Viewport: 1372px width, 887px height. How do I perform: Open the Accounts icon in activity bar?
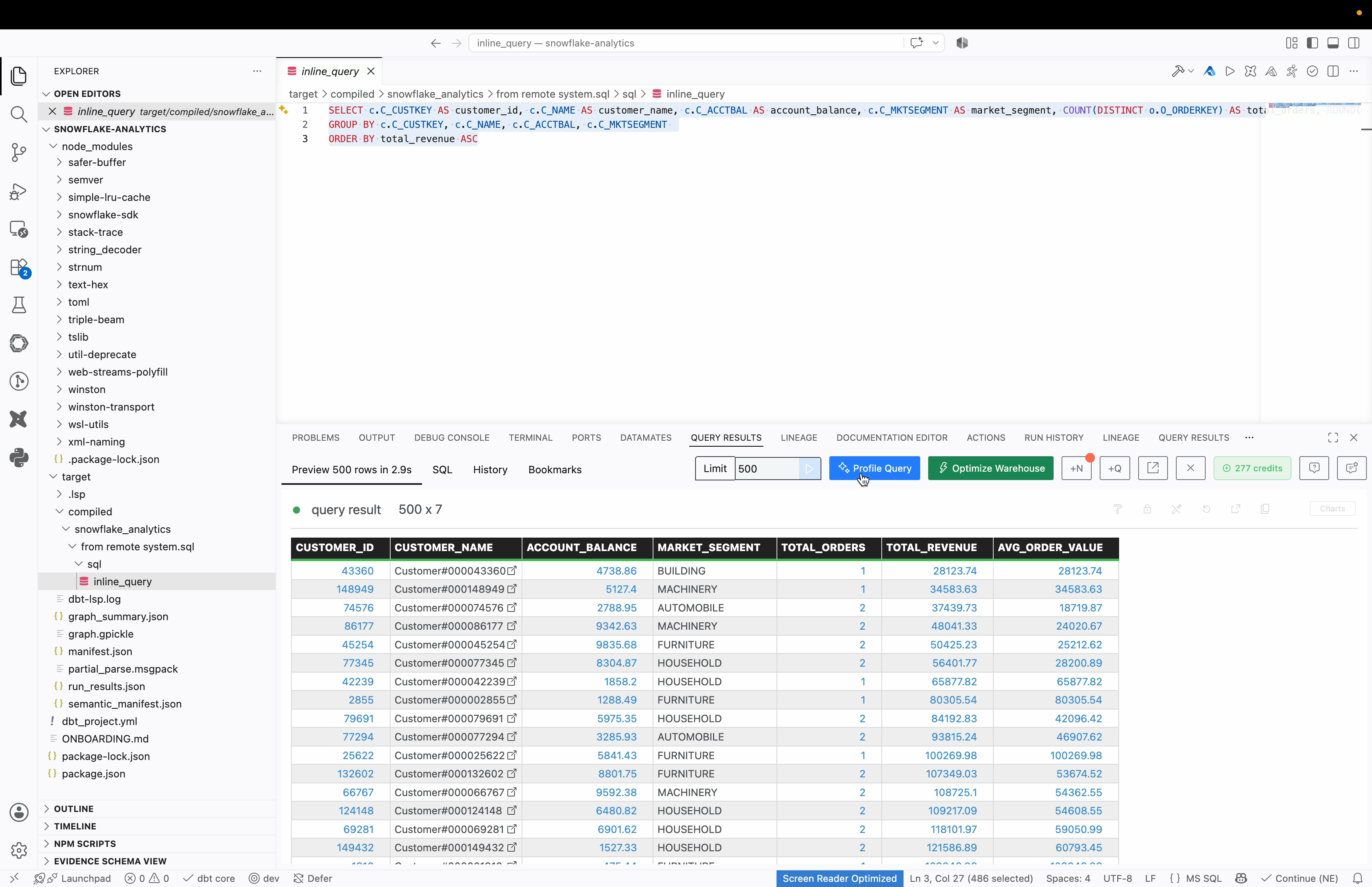point(18,812)
